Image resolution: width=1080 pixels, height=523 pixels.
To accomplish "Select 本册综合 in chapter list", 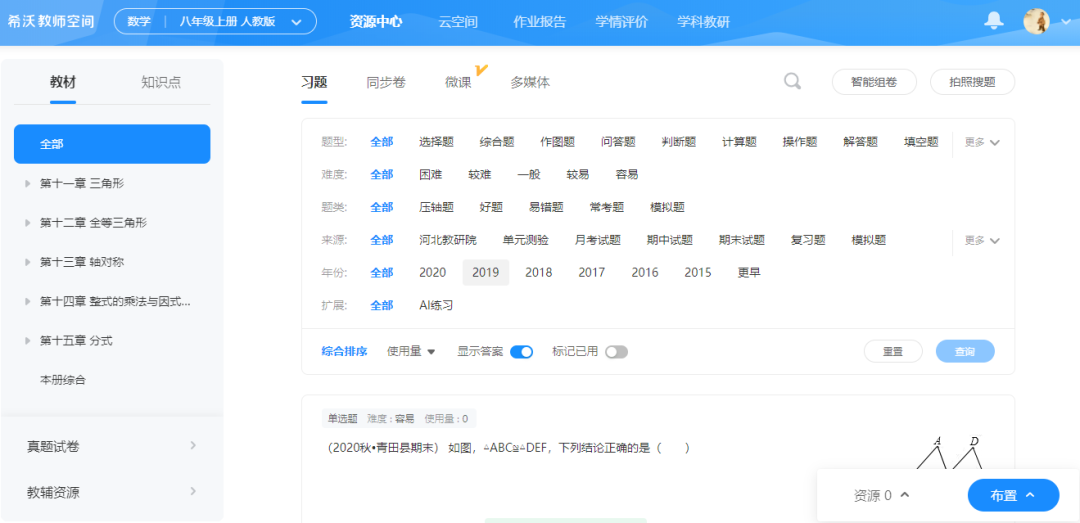I will click(x=63, y=380).
